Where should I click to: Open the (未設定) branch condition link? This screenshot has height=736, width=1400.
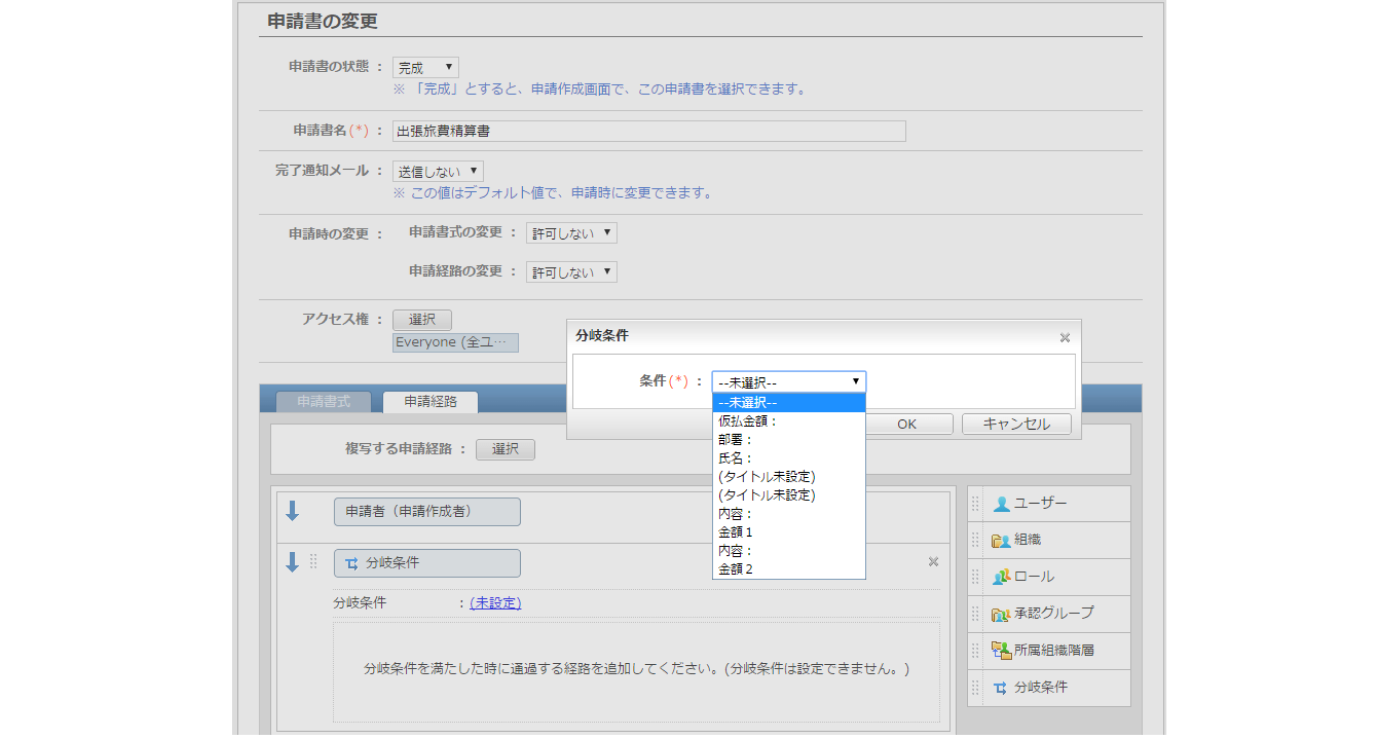point(495,603)
